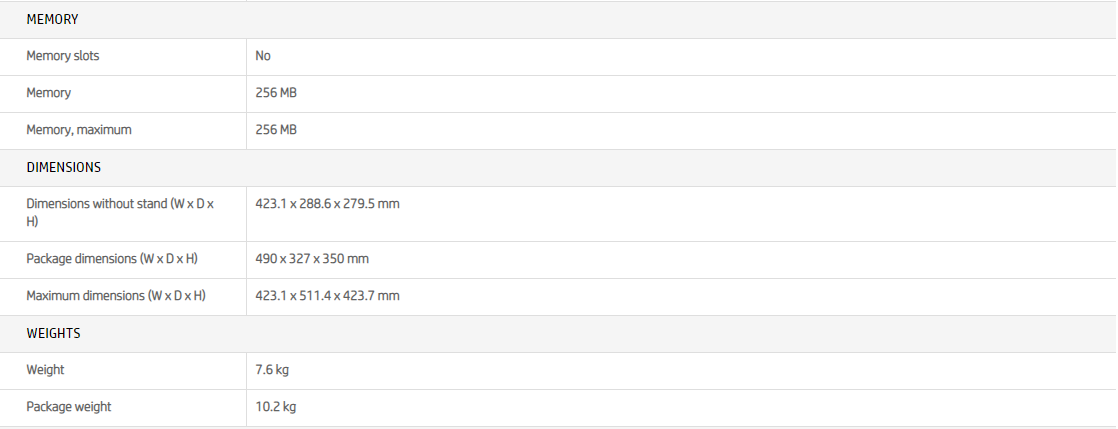Click the 'Maximum dimensions (W x D x H)' label
The width and height of the screenshot is (1118, 429).
(116, 296)
